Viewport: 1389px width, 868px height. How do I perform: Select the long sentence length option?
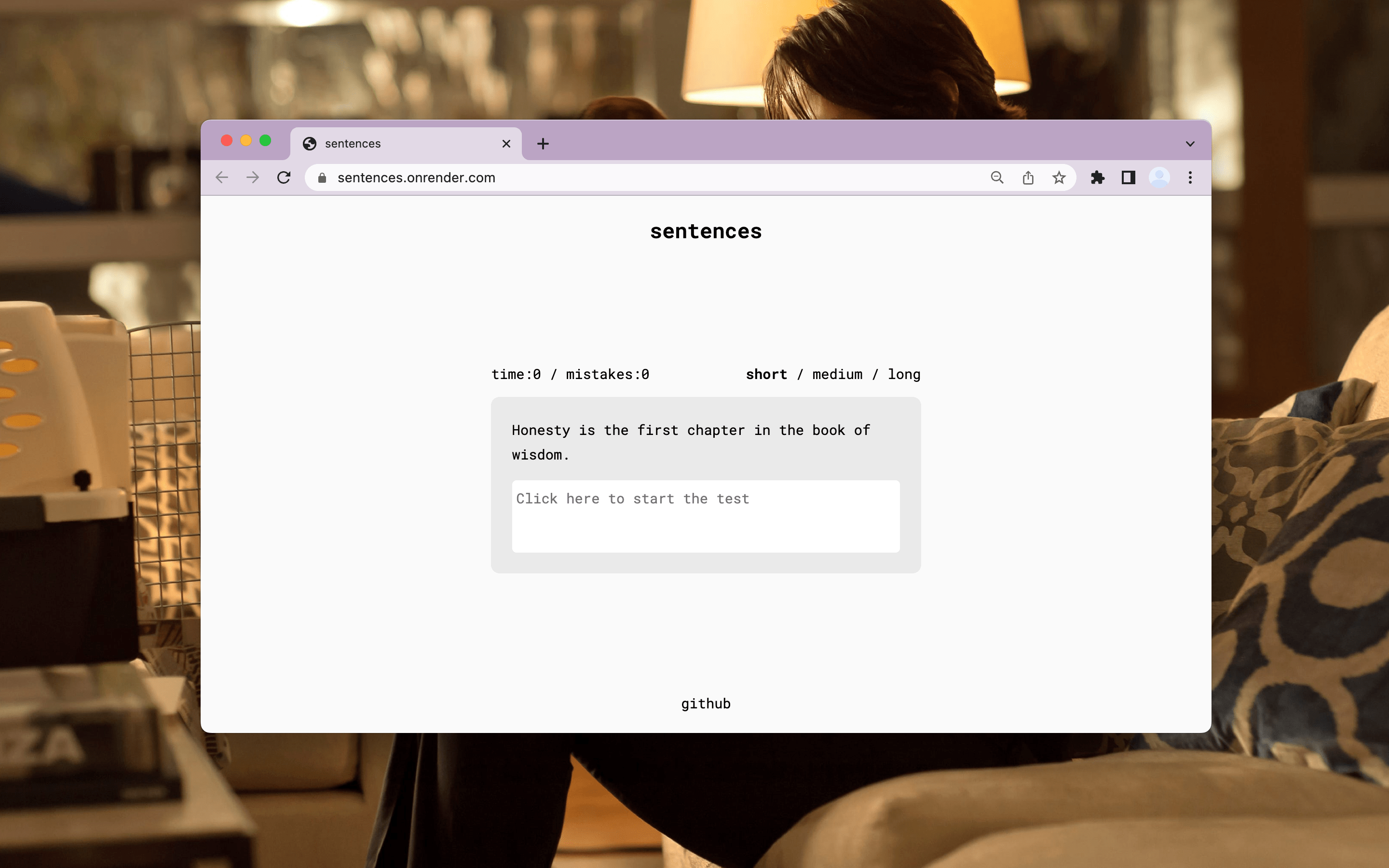[904, 374]
